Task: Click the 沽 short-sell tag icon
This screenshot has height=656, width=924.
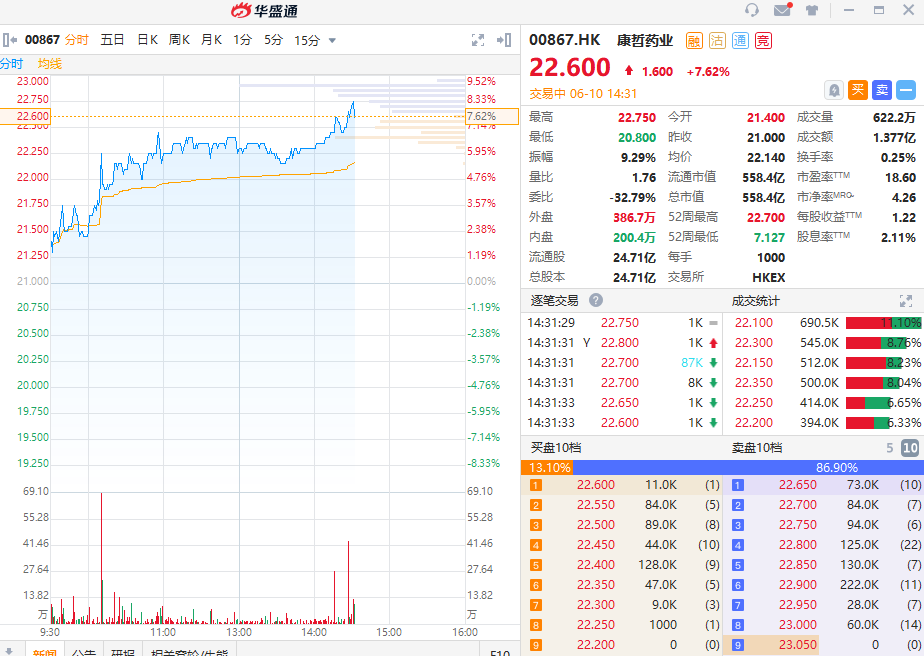Action: [717, 41]
